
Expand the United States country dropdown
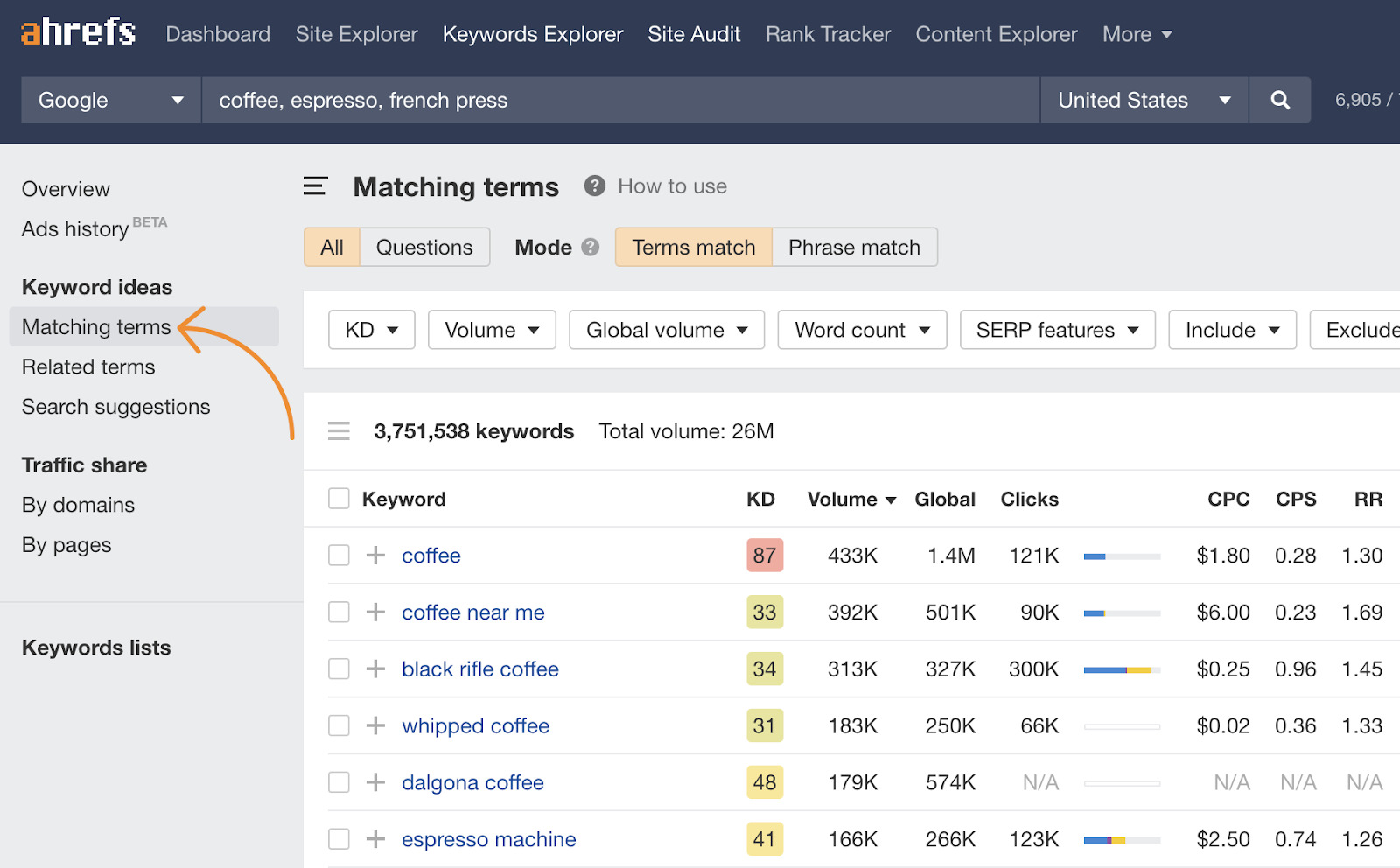(x=1144, y=100)
